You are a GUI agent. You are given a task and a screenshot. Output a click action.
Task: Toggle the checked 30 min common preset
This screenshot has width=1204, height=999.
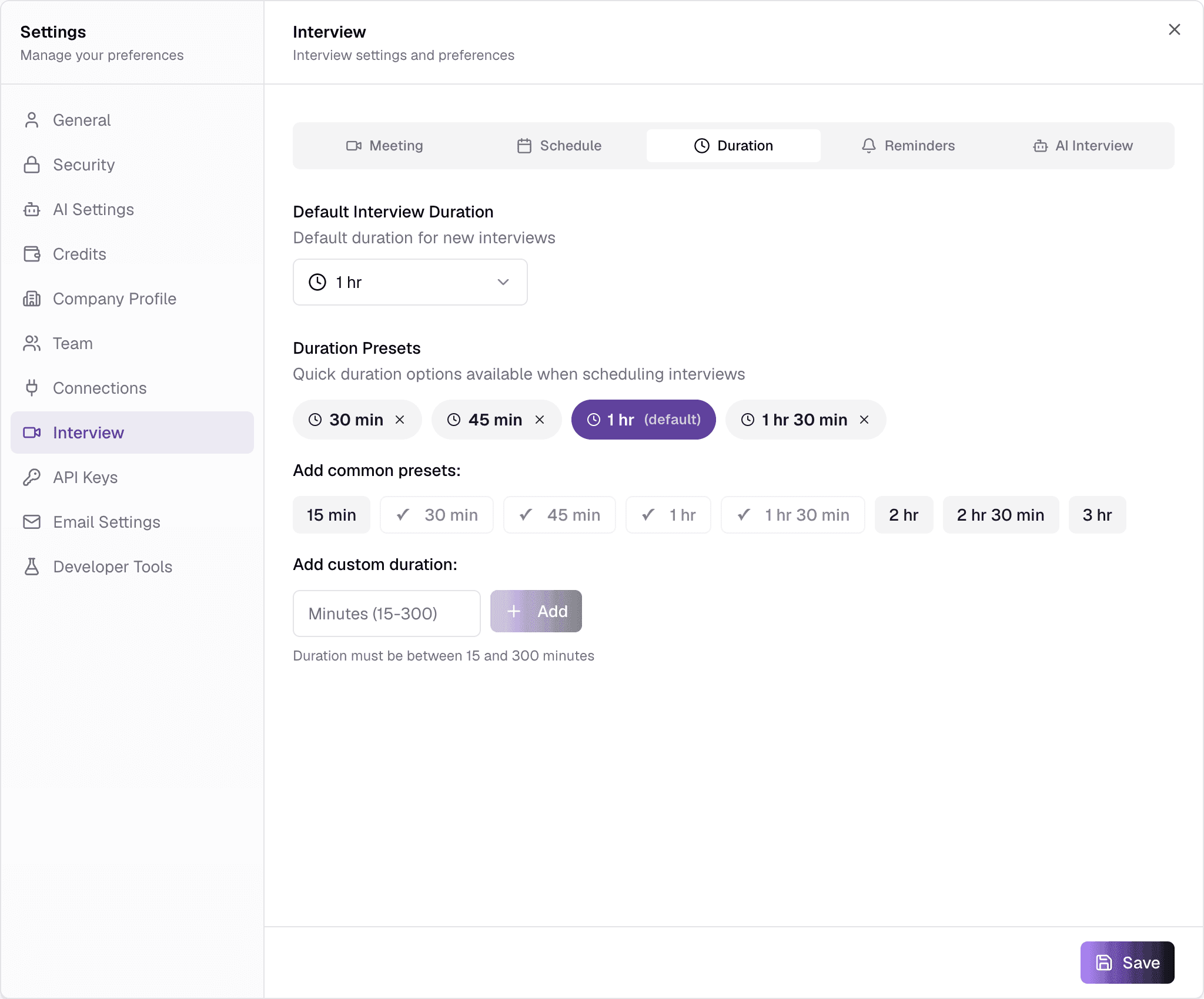coord(437,515)
